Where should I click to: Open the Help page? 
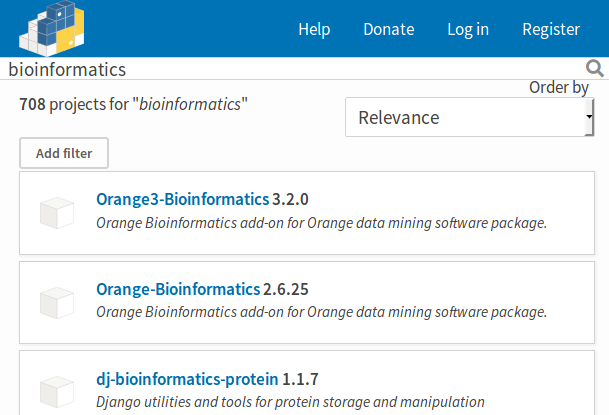click(x=314, y=29)
